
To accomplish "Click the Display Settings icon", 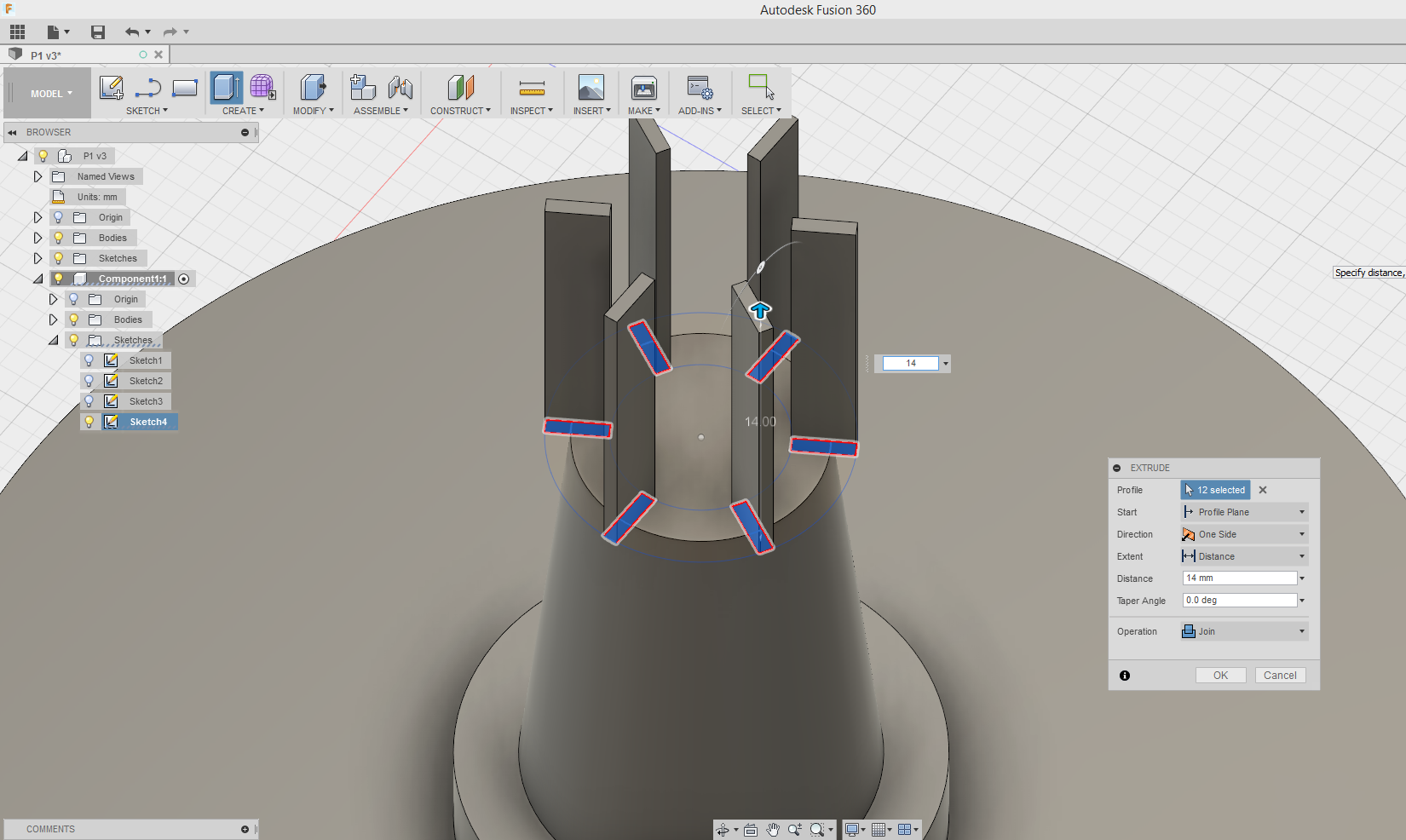I will [851, 830].
